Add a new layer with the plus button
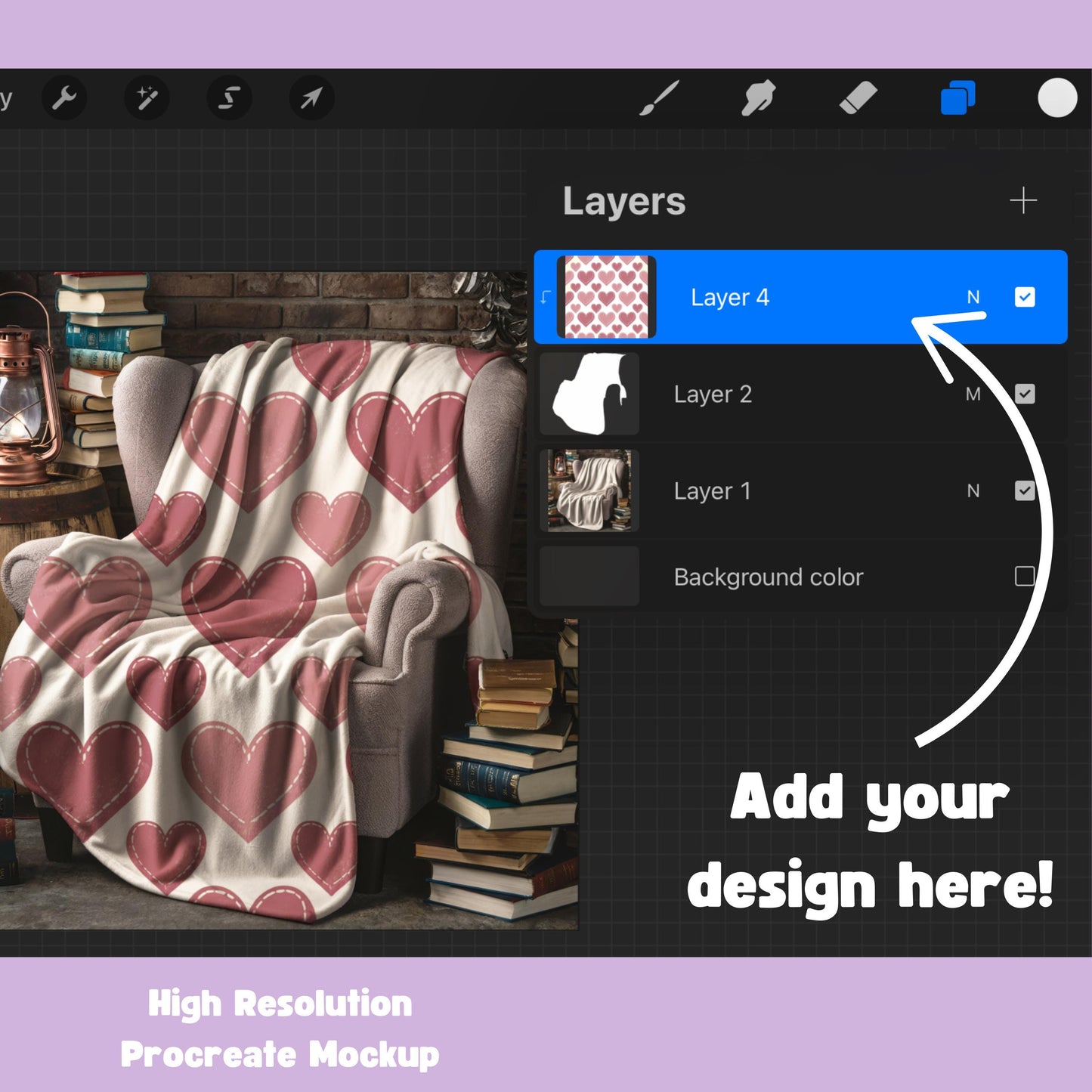The width and height of the screenshot is (1092, 1092). point(1025,200)
